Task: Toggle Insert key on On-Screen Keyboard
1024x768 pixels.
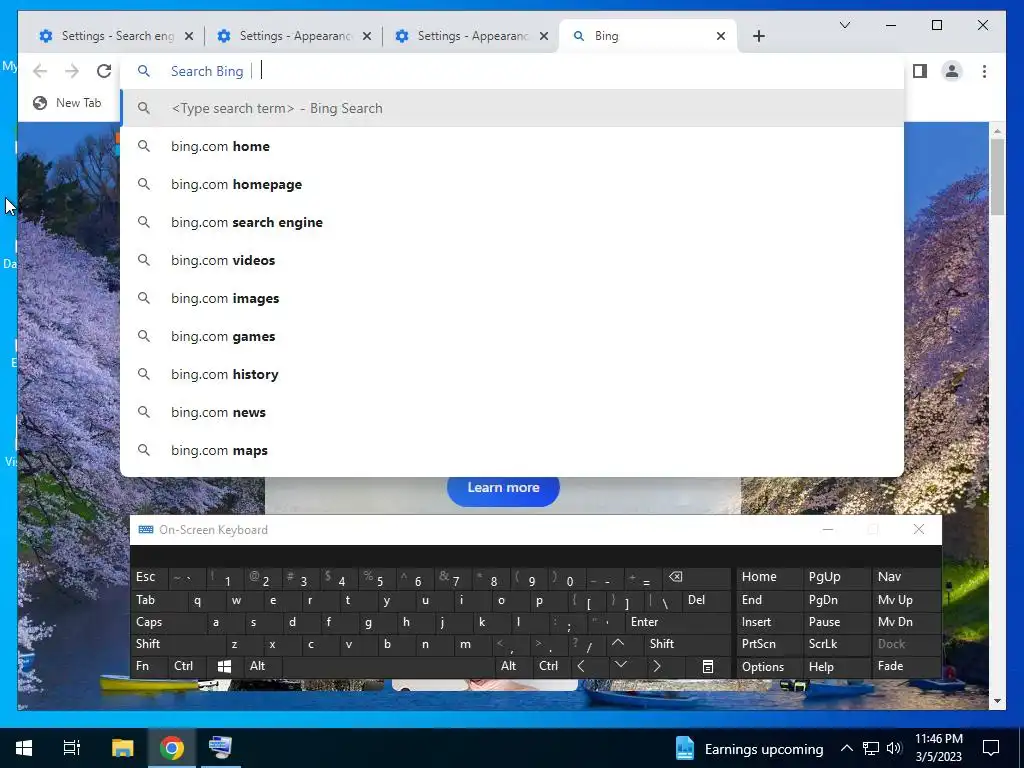Action: pos(769,622)
